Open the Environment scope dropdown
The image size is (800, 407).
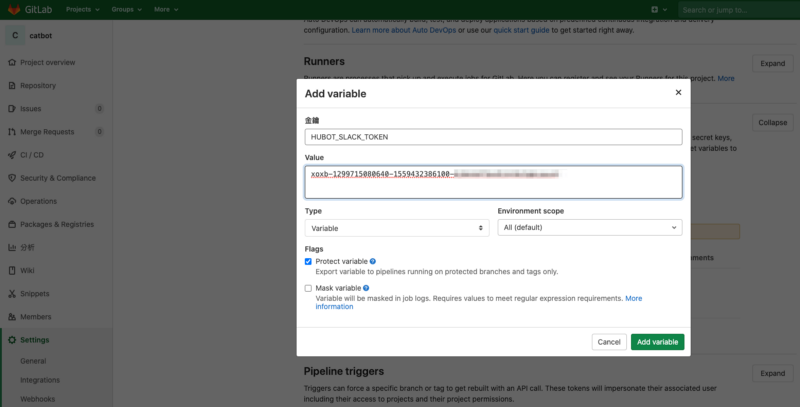point(590,227)
